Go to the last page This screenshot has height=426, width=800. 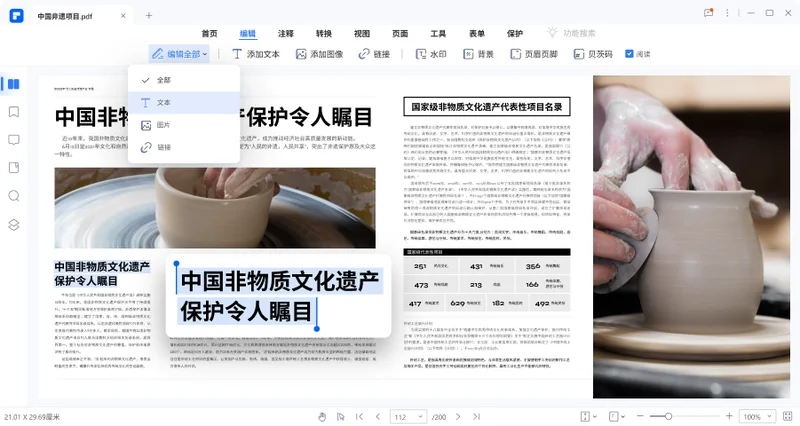(x=476, y=417)
